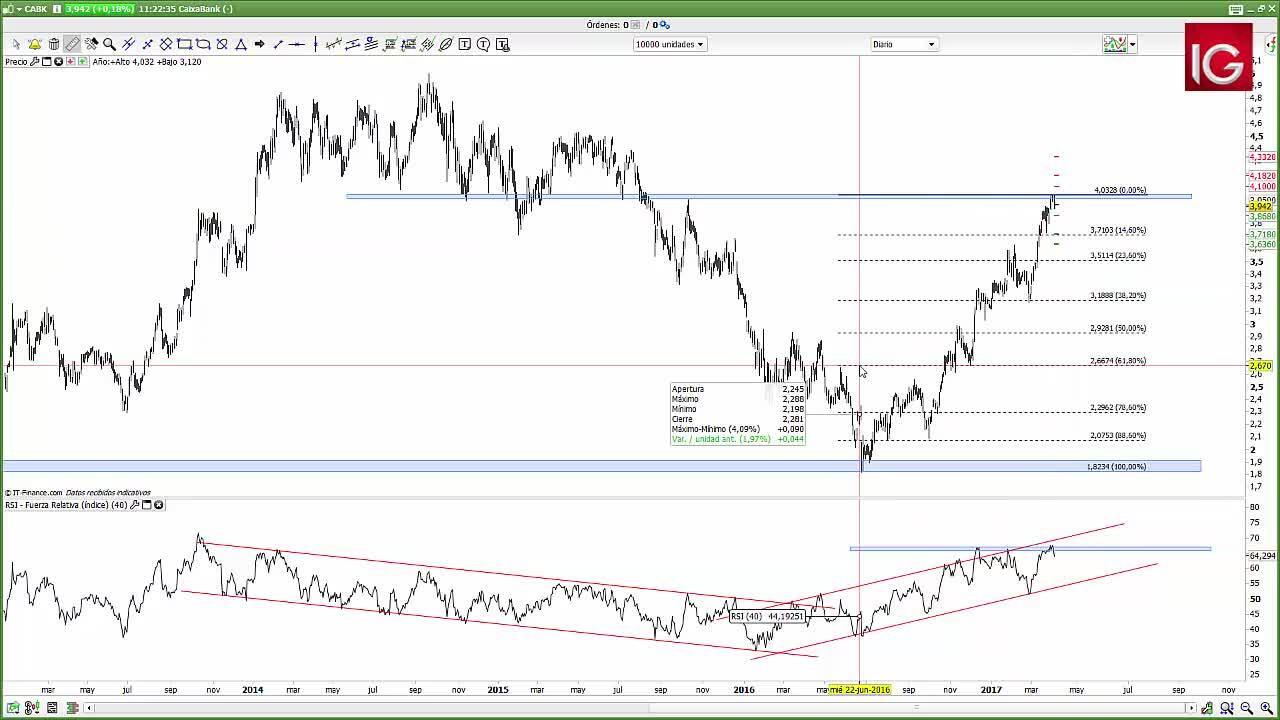Select the black arrow drawing tool
The height and width of the screenshot is (720, 1280).
point(259,44)
